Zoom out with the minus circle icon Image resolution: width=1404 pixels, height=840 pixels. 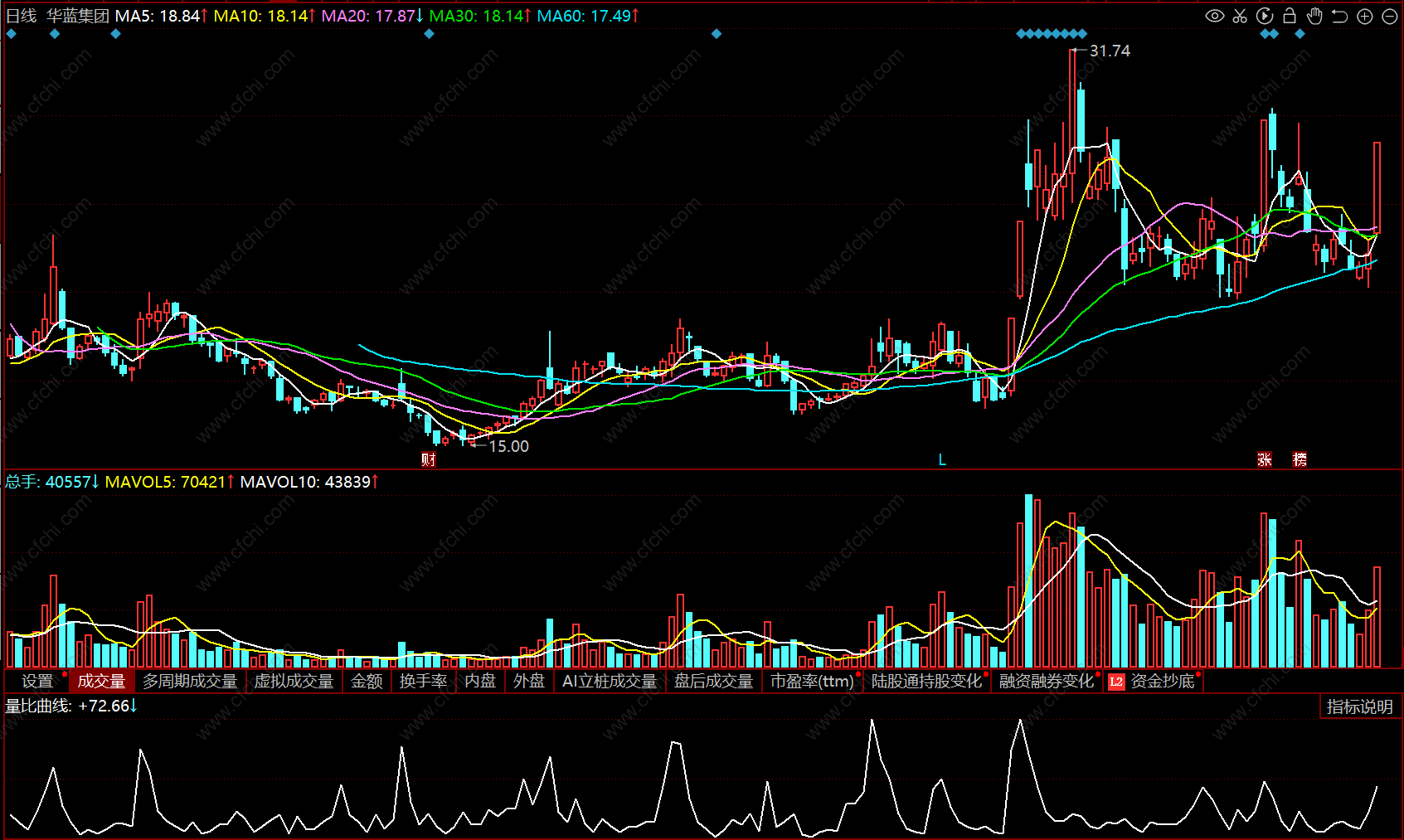tap(1390, 17)
